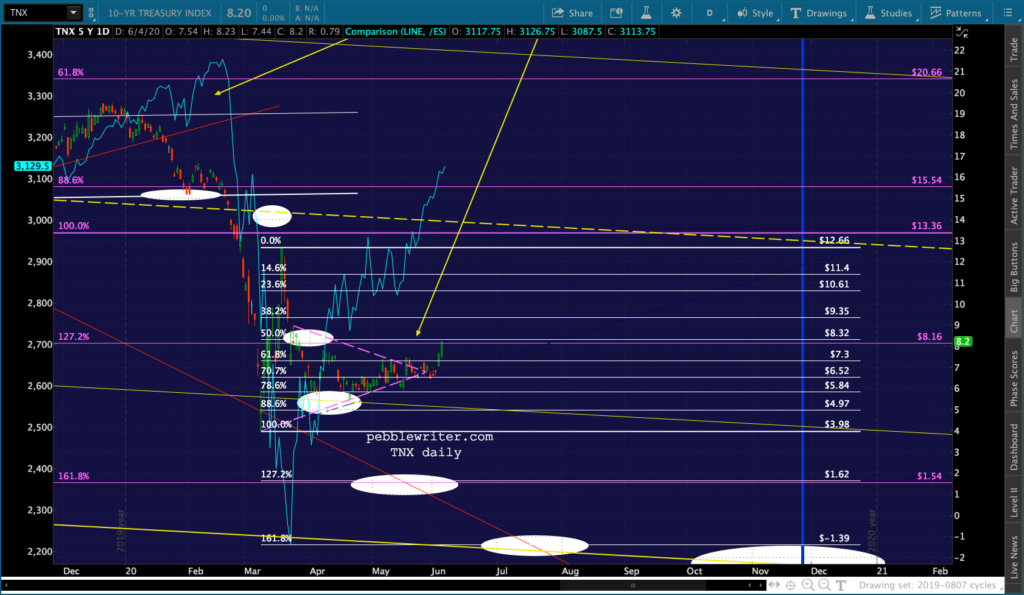Open the Active Trader sidebar tab

1014,196
